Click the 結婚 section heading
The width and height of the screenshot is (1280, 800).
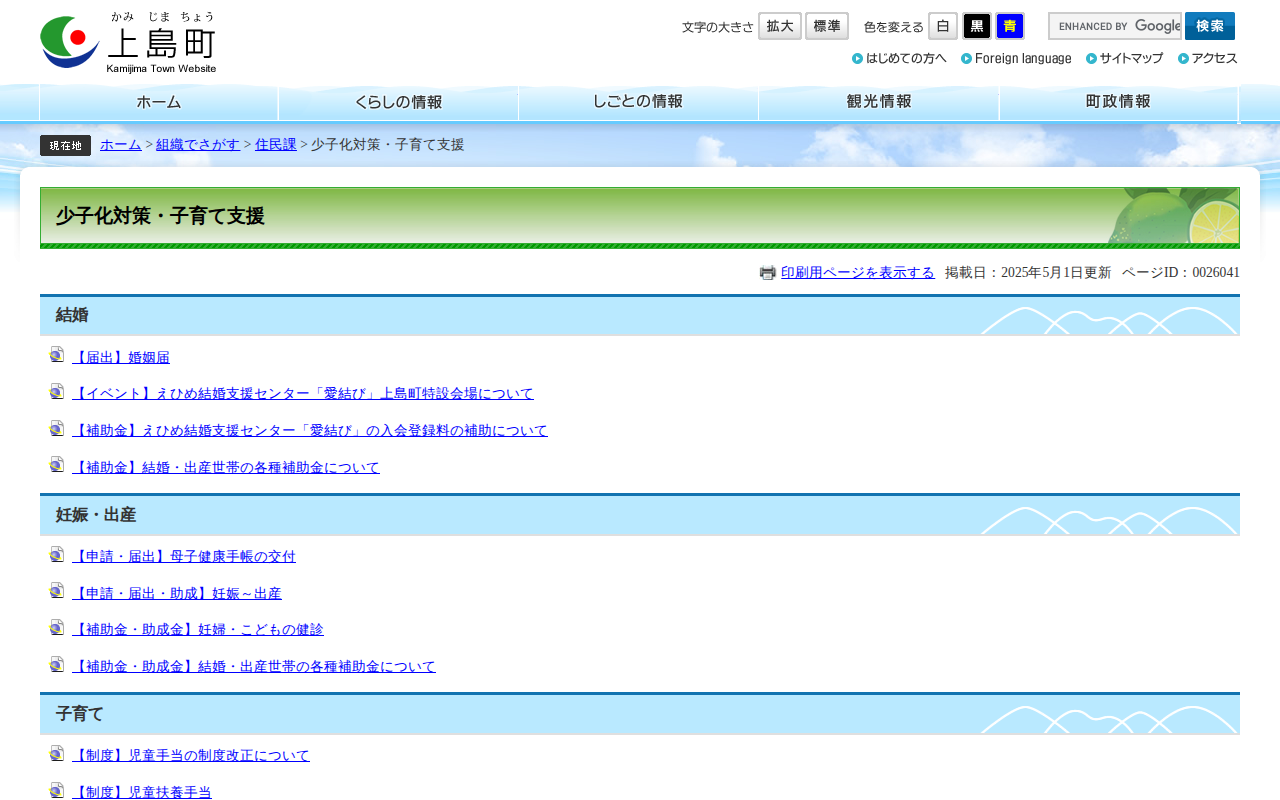640,315
